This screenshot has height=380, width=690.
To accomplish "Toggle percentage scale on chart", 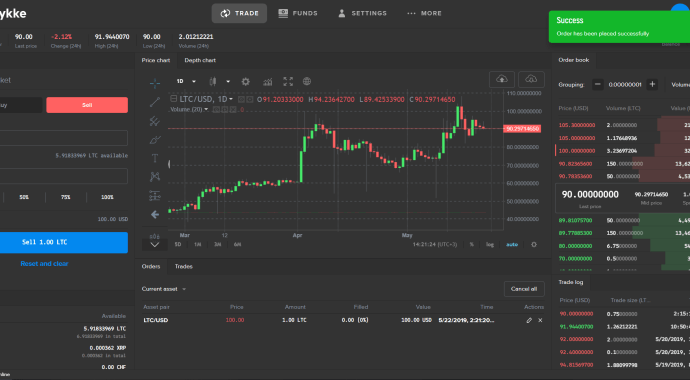I will pos(472,245).
